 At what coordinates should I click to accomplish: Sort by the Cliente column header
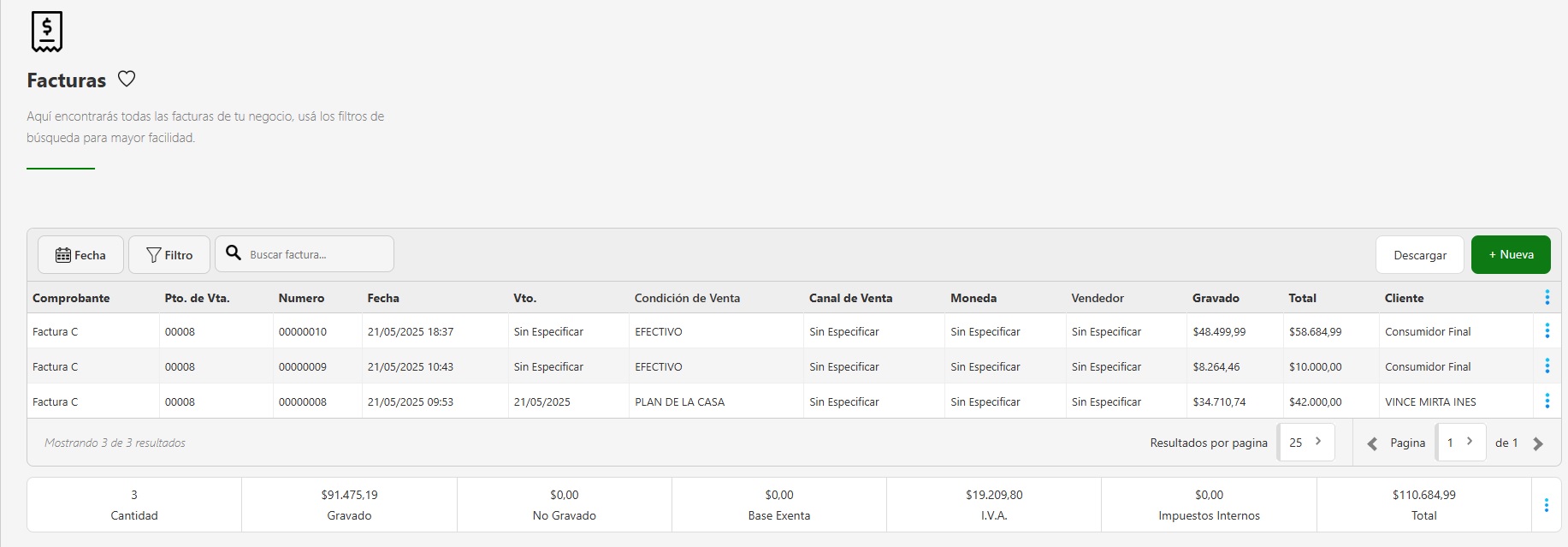click(1404, 298)
